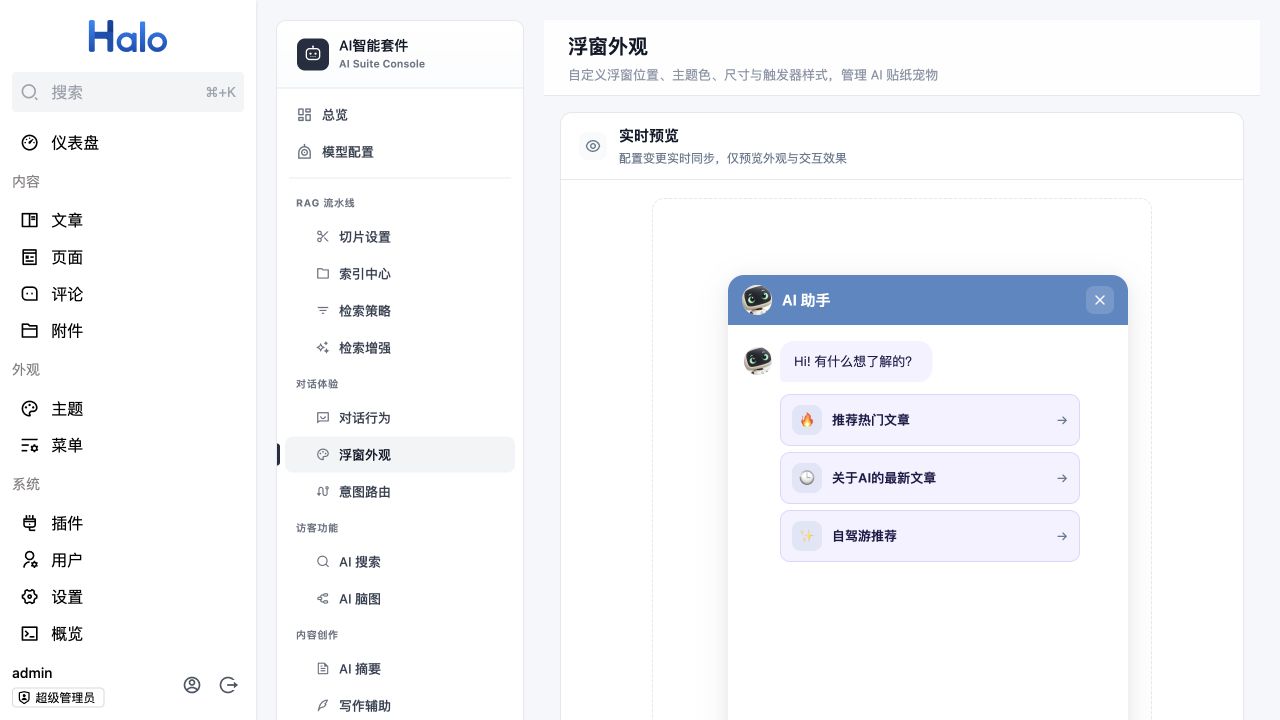Click the AI智能套件 robot icon
Screen dimensions: 1280x720
(313, 54)
